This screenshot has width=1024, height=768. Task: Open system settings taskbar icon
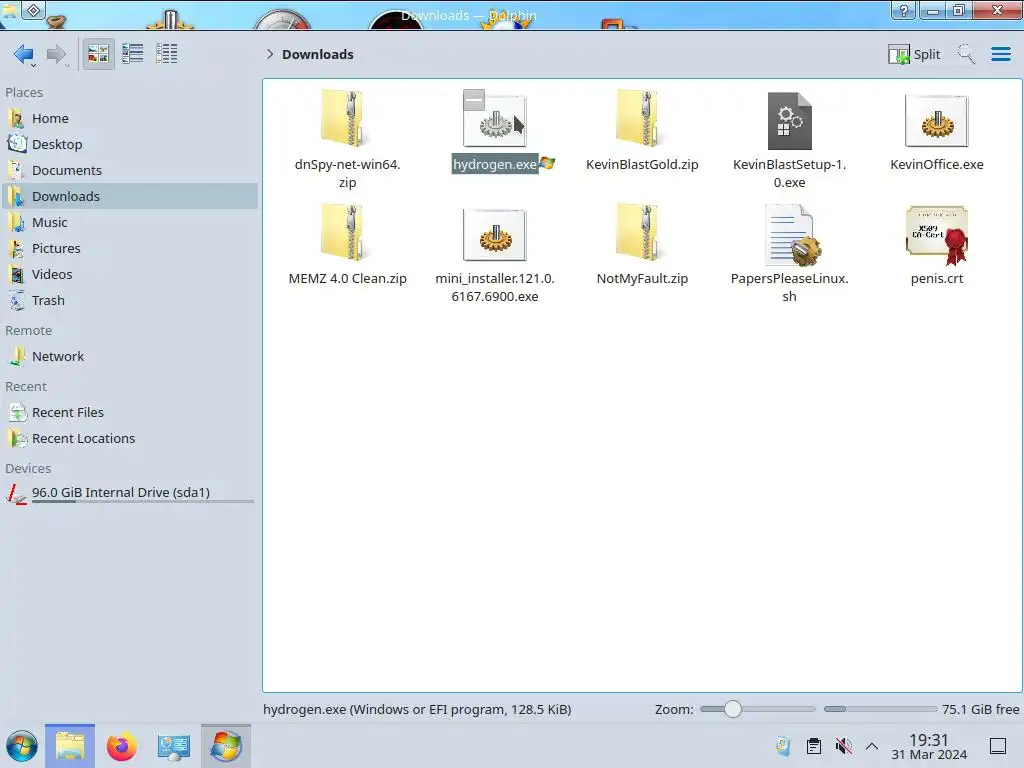174,746
